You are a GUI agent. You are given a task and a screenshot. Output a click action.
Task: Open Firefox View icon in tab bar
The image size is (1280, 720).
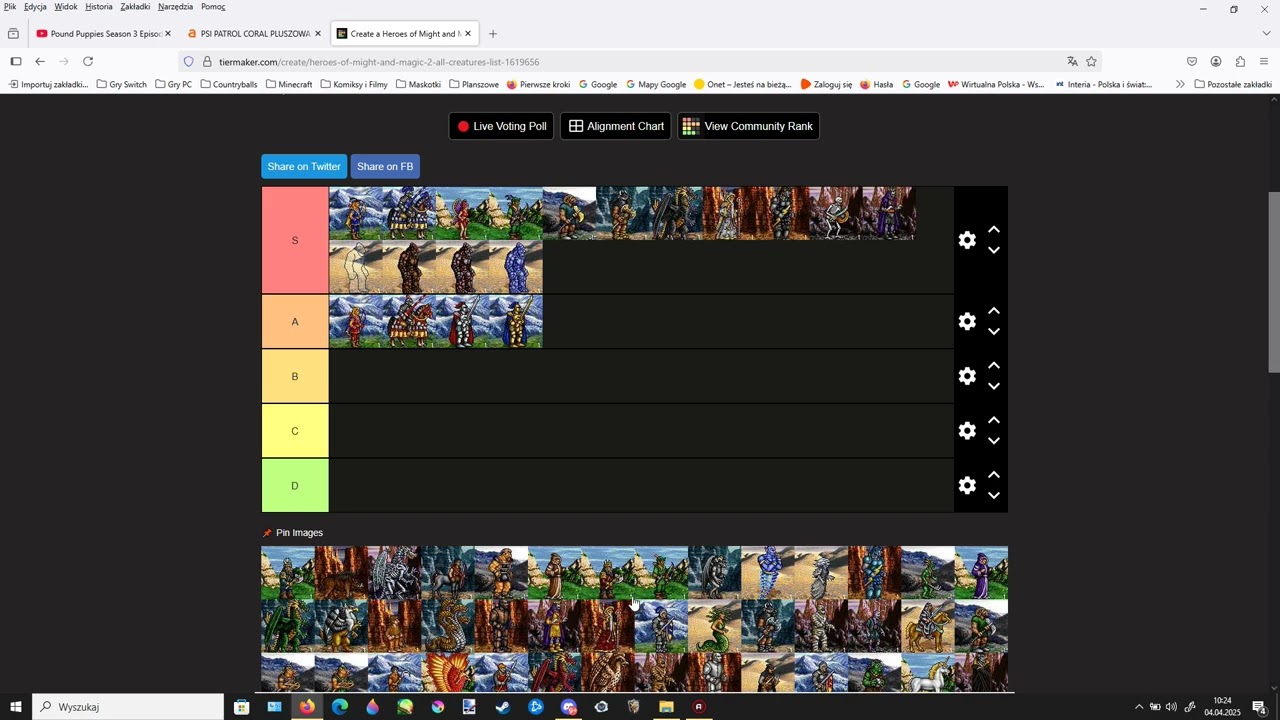click(x=13, y=33)
